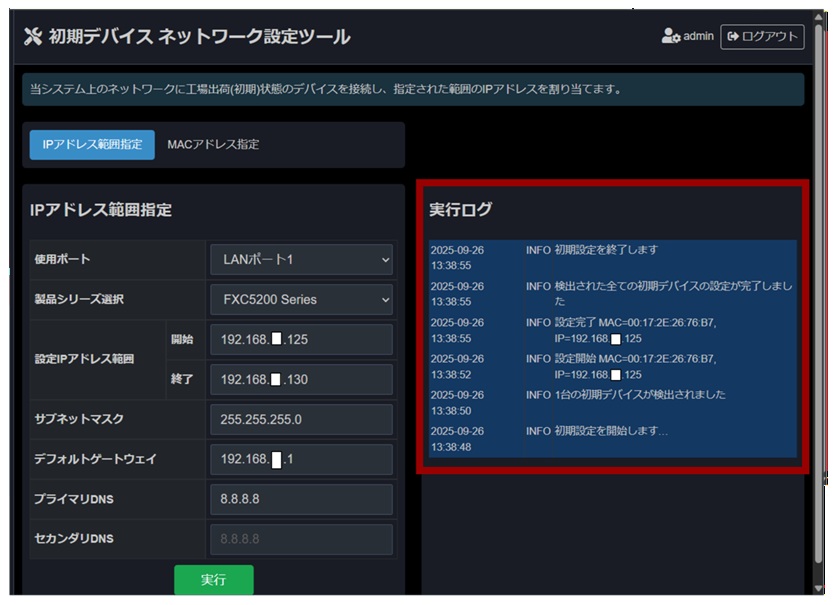The image size is (837, 605).
Task: Click the 終了 IP address field
Action: coord(302,380)
